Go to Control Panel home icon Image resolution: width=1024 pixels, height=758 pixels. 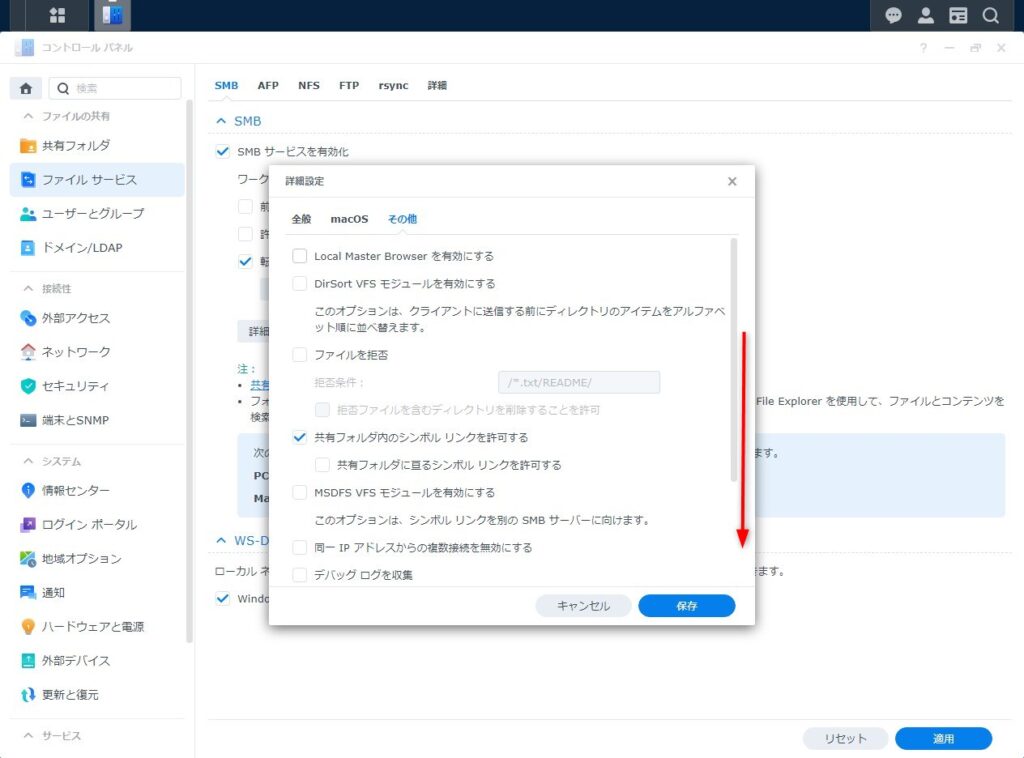tap(26, 88)
